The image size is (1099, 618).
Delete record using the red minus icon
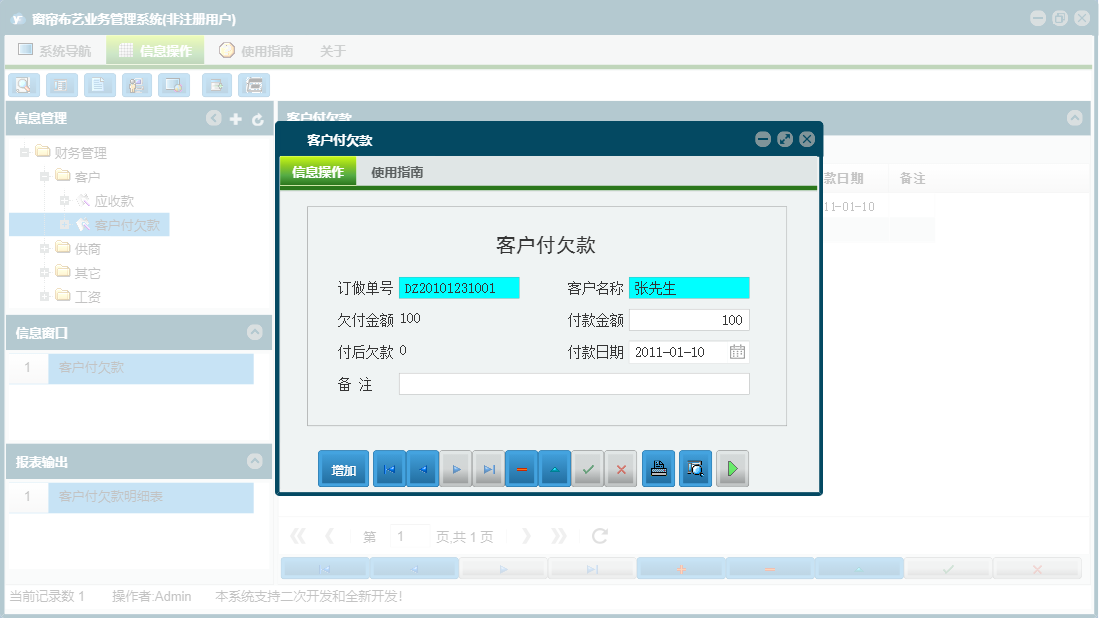tap(521, 468)
